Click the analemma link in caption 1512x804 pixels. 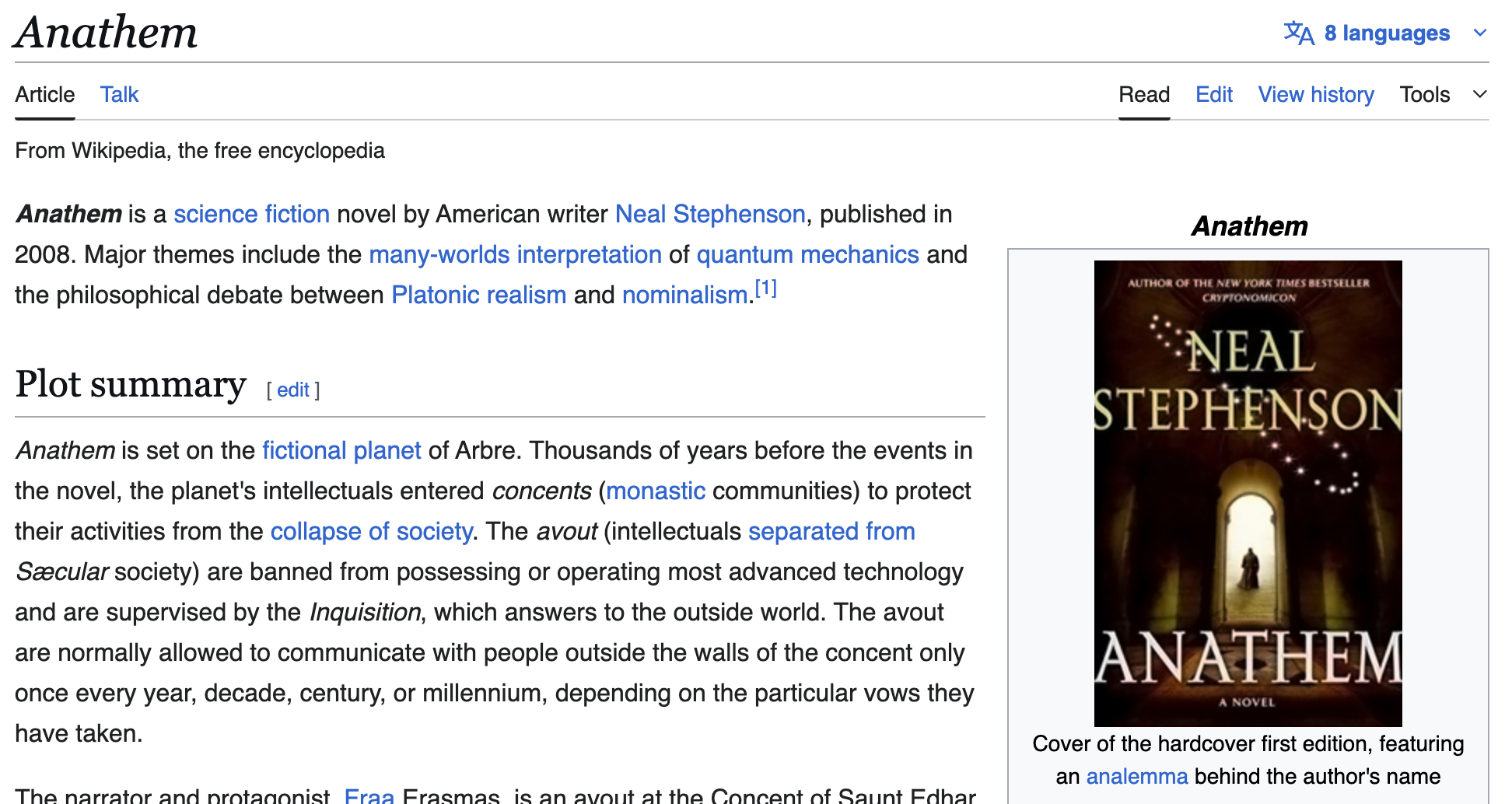tap(1136, 776)
